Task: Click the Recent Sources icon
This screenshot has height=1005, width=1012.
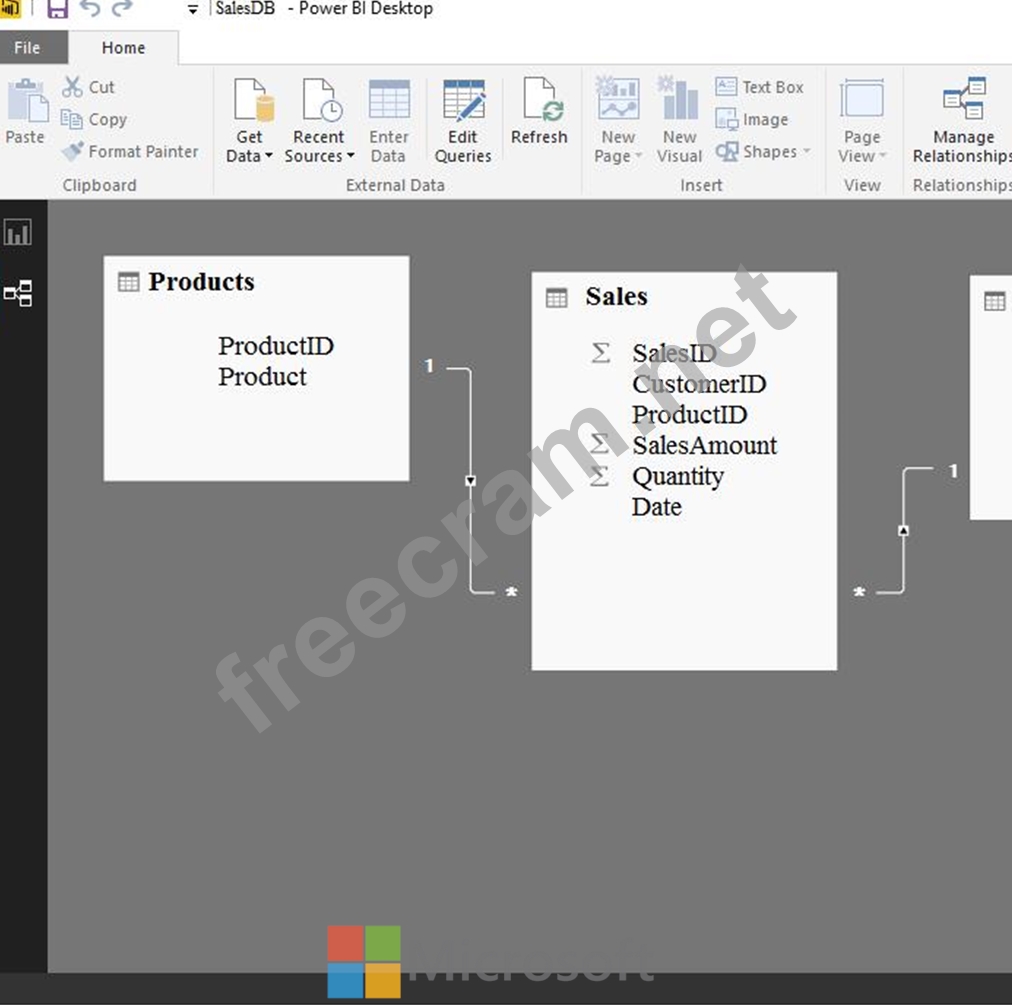Action: pos(323,100)
